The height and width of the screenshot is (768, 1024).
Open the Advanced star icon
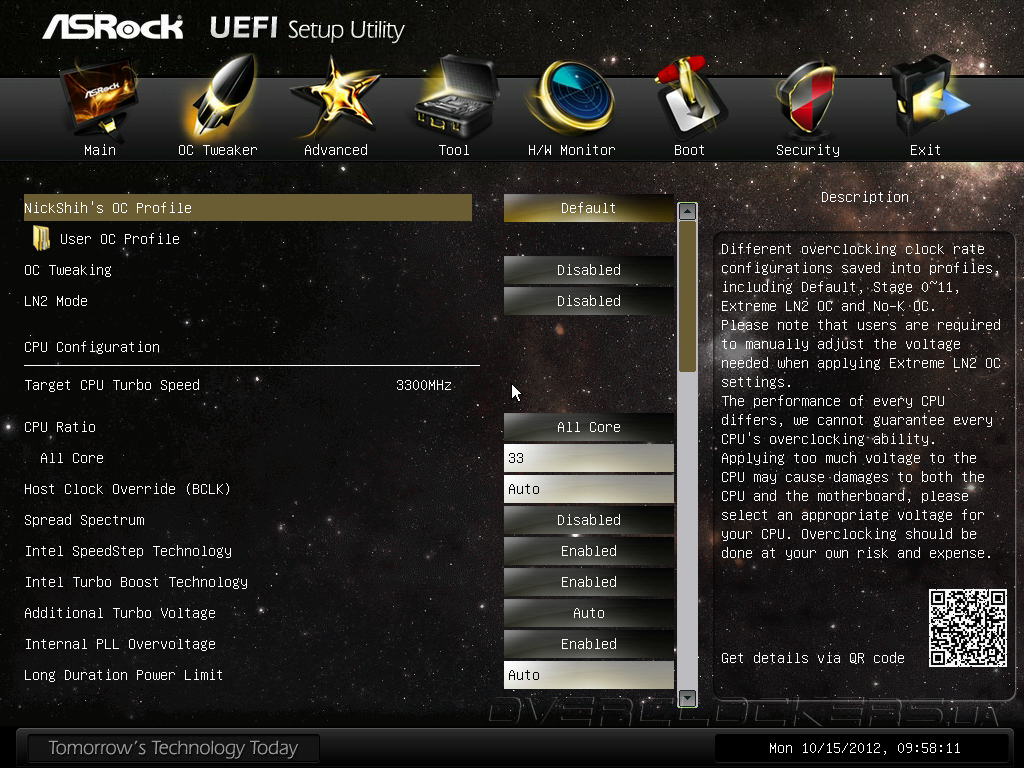(x=334, y=98)
